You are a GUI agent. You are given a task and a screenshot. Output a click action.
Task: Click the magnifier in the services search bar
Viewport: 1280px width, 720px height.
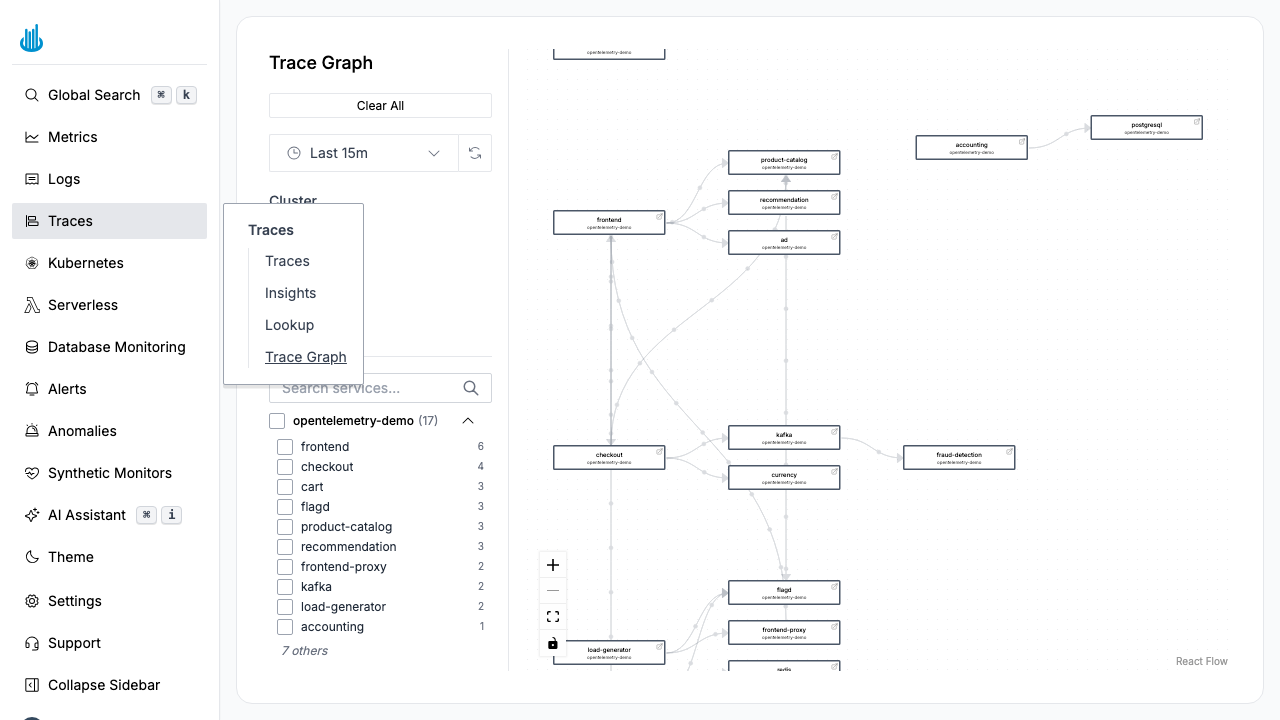click(x=471, y=388)
